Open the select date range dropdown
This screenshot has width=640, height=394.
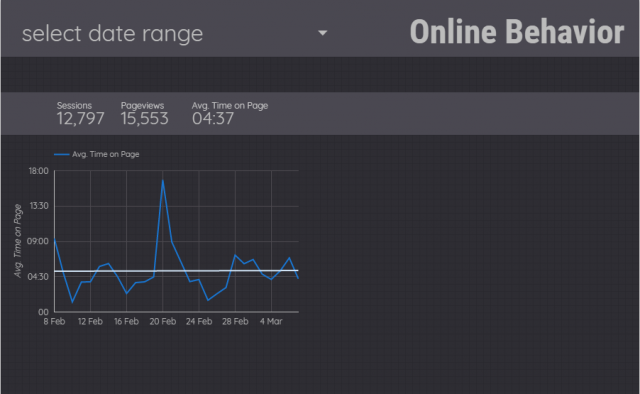pyautogui.click(x=174, y=33)
